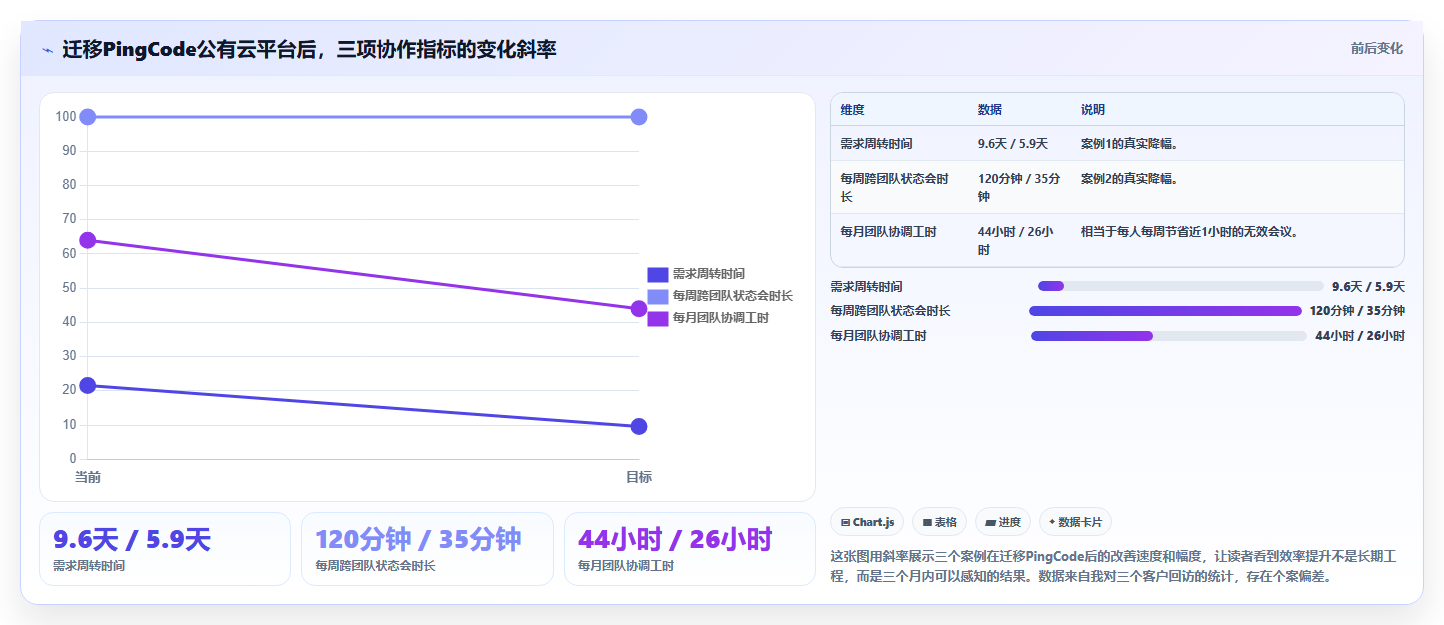1444x625 pixels.
Task: Click 每周跨团队状态会时长 progress bar
Action: coord(1165,311)
